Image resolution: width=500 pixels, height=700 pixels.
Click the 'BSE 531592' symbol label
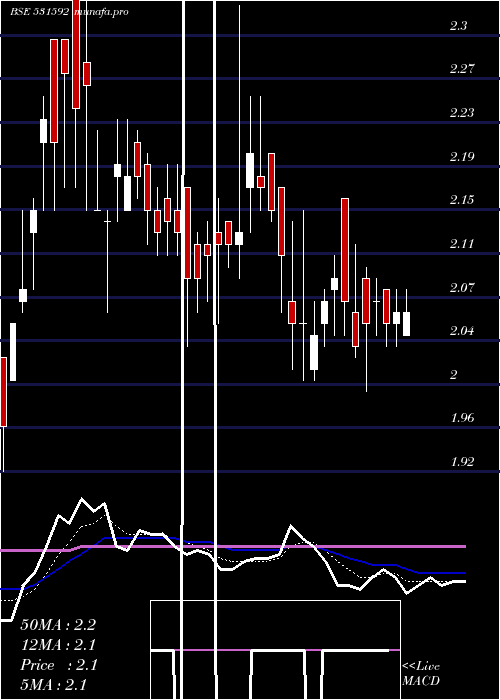coord(39,12)
